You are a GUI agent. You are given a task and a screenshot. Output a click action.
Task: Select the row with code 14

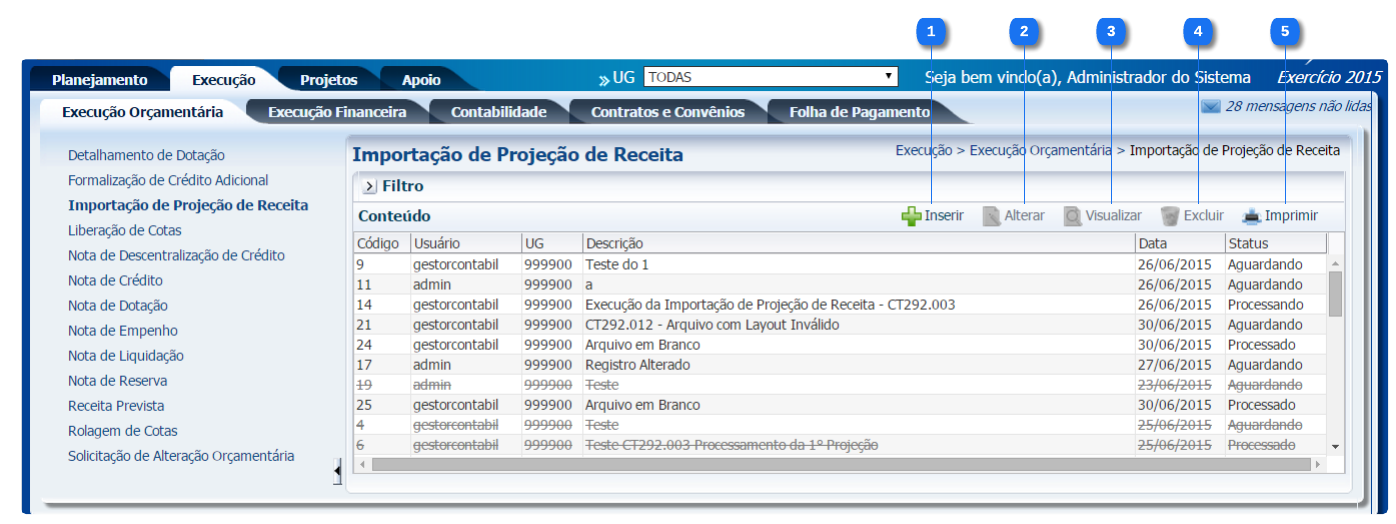tap(700, 305)
